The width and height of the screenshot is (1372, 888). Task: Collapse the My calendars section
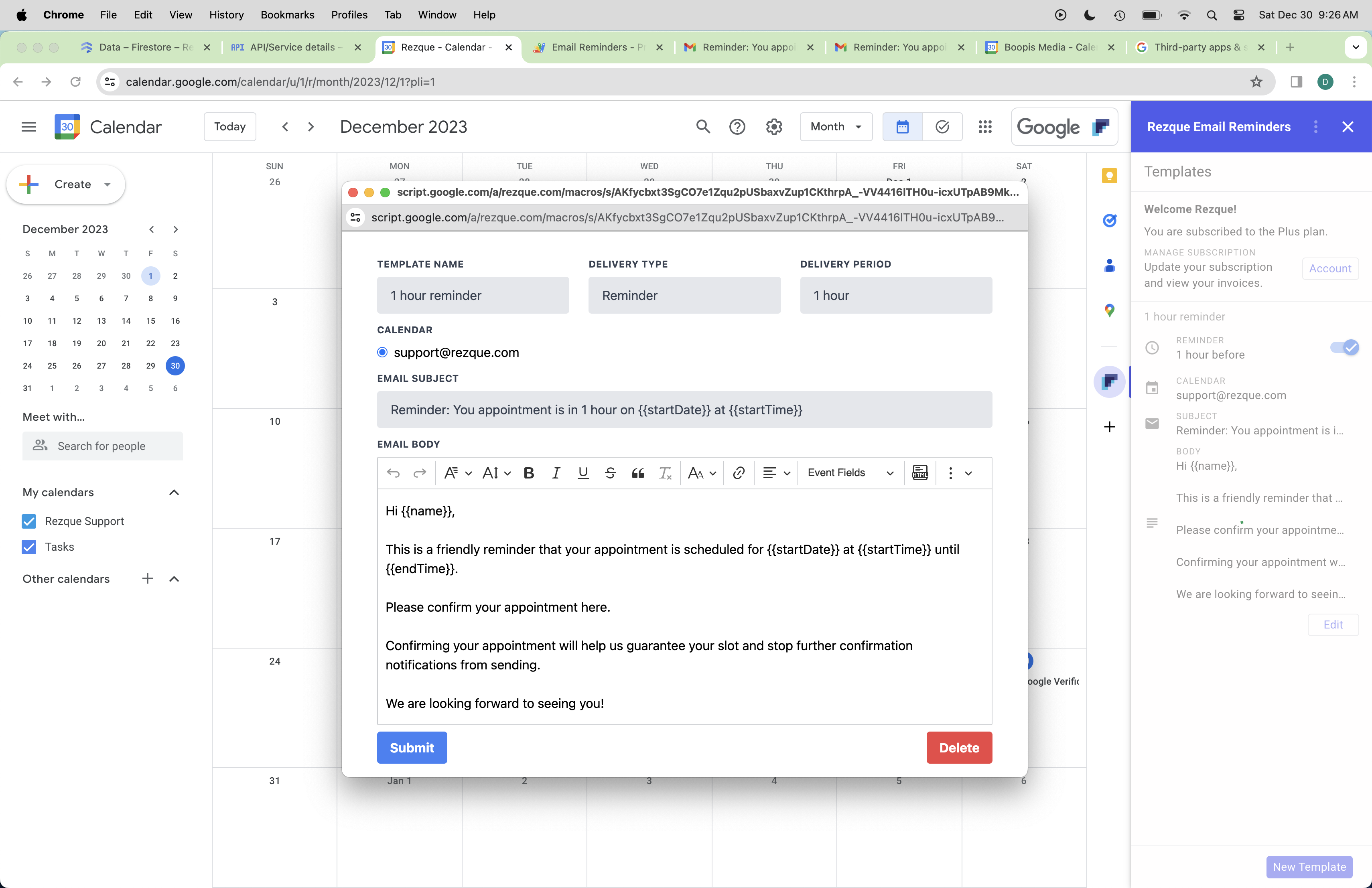pyautogui.click(x=174, y=493)
